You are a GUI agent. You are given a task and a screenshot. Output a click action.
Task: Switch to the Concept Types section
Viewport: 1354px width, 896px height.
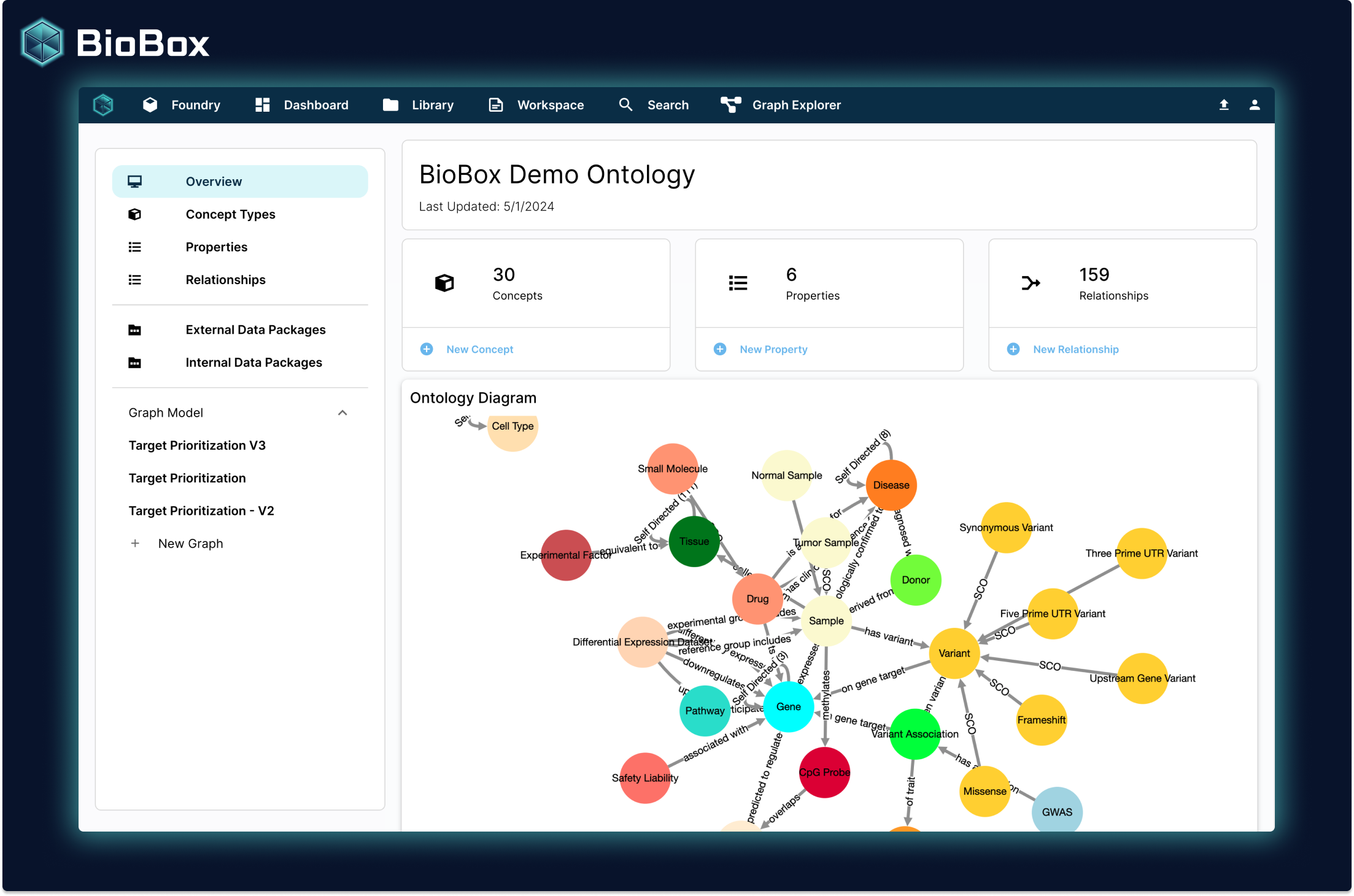pyautogui.click(x=230, y=214)
